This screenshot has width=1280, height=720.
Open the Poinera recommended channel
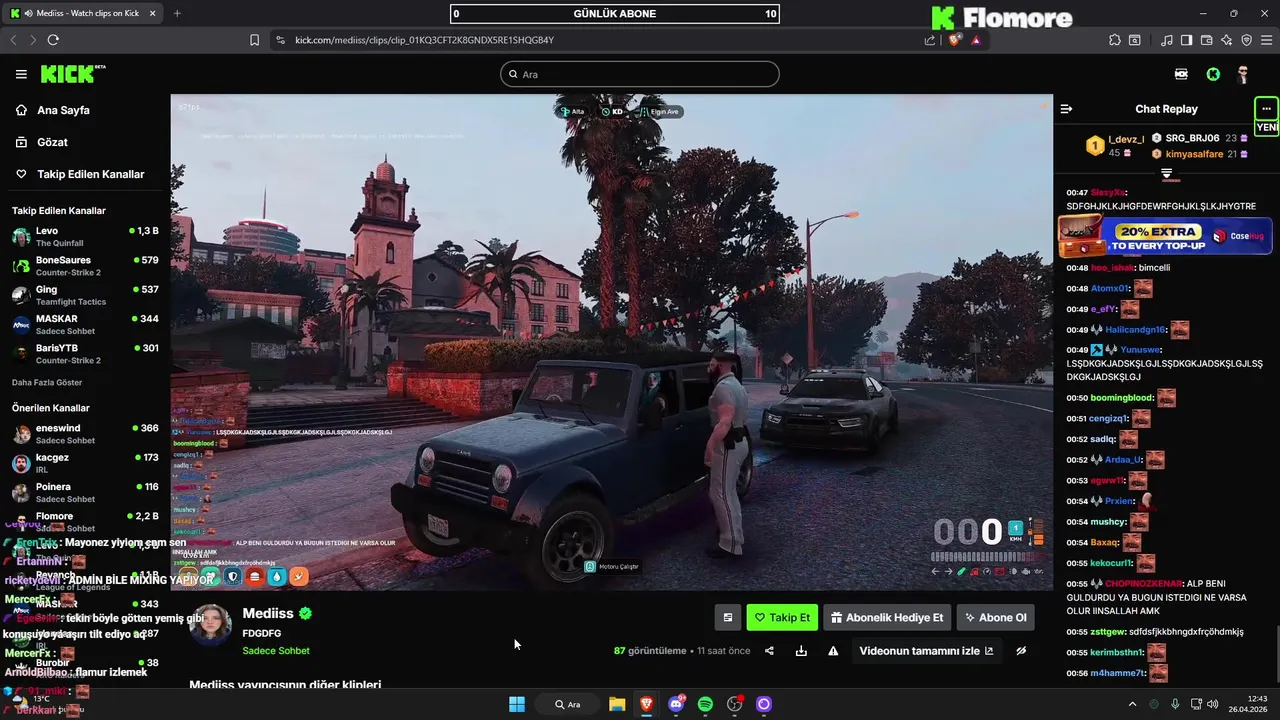tap(85, 492)
